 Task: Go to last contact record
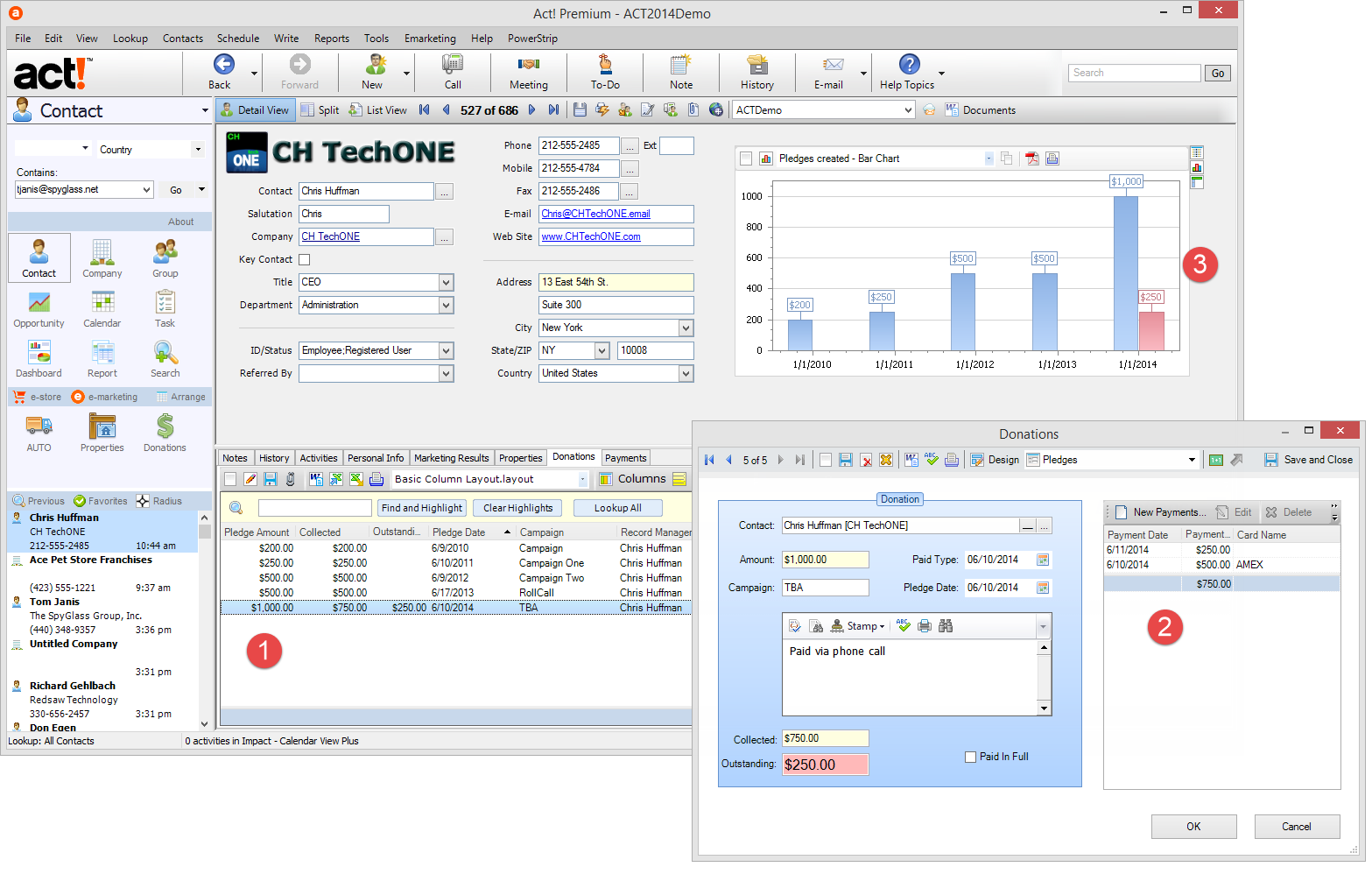click(x=553, y=109)
